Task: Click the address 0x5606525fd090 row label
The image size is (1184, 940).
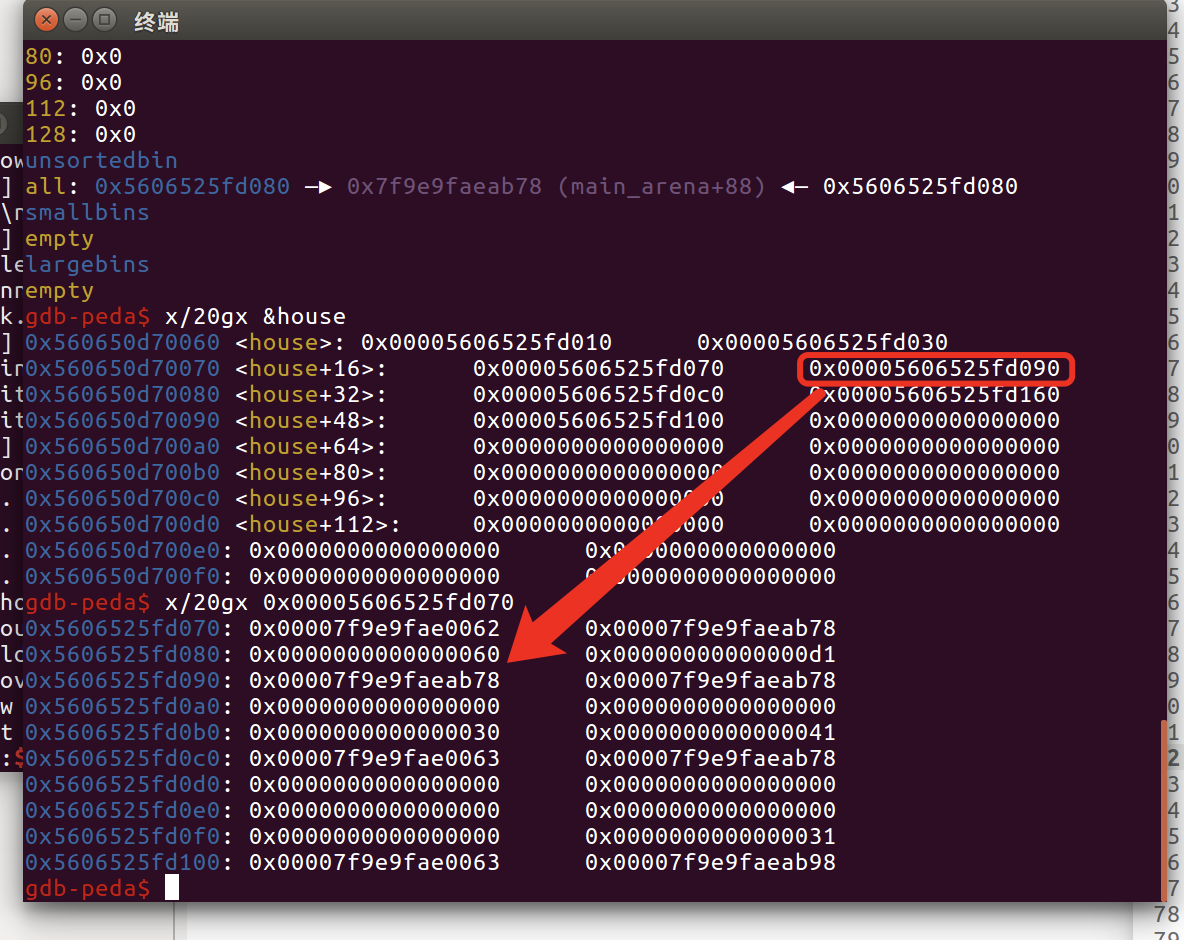Action: coord(122,680)
